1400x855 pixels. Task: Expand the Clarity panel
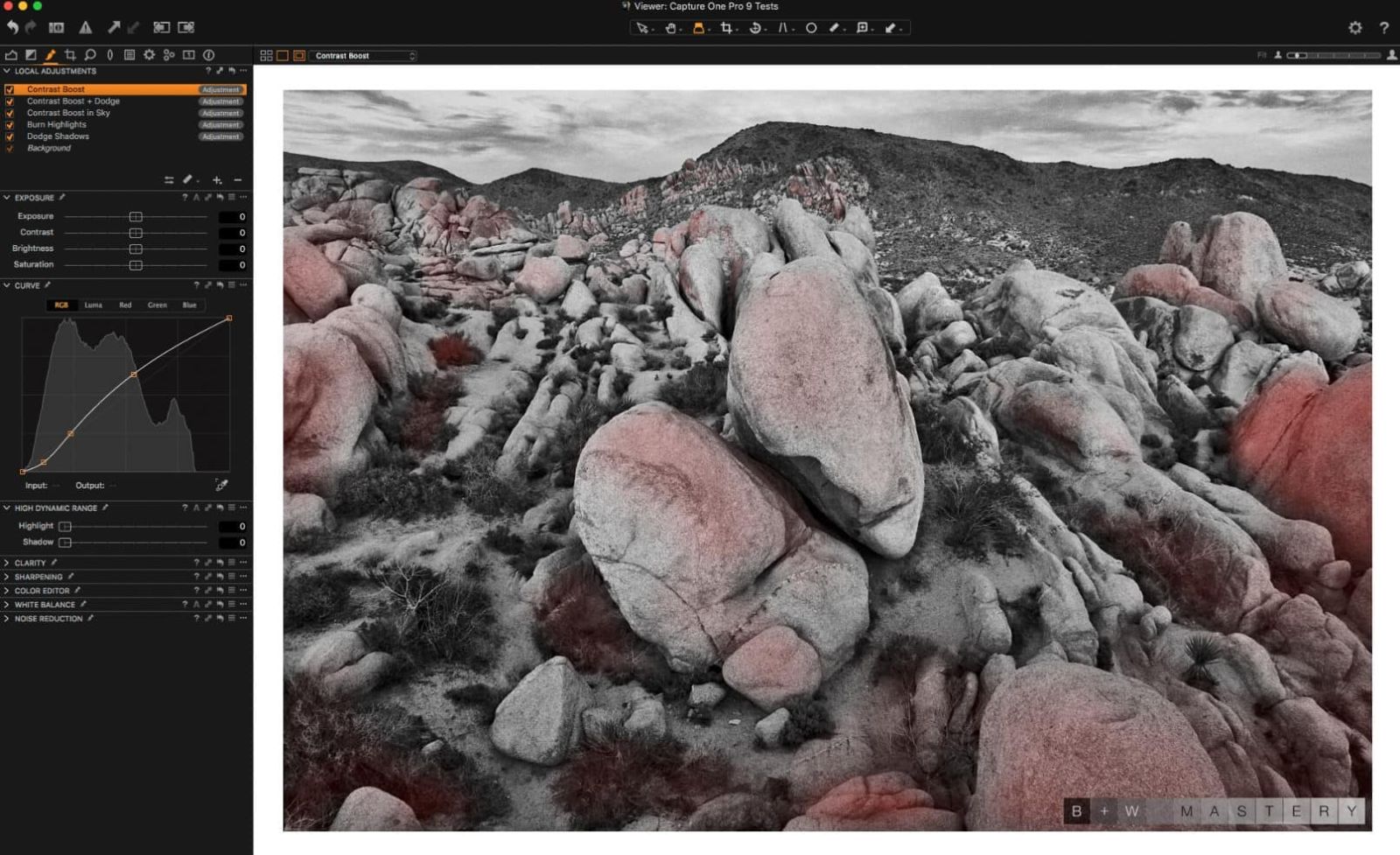[x=7, y=563]
